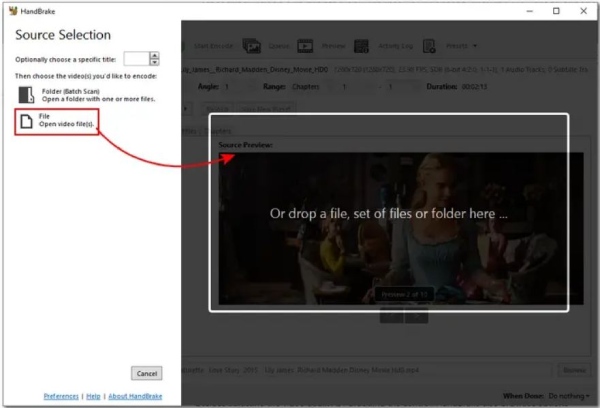Open the When Done dropdown
The width and height of the screenshot is (600, 408).
pyautogui.click(x=570, y=396)
